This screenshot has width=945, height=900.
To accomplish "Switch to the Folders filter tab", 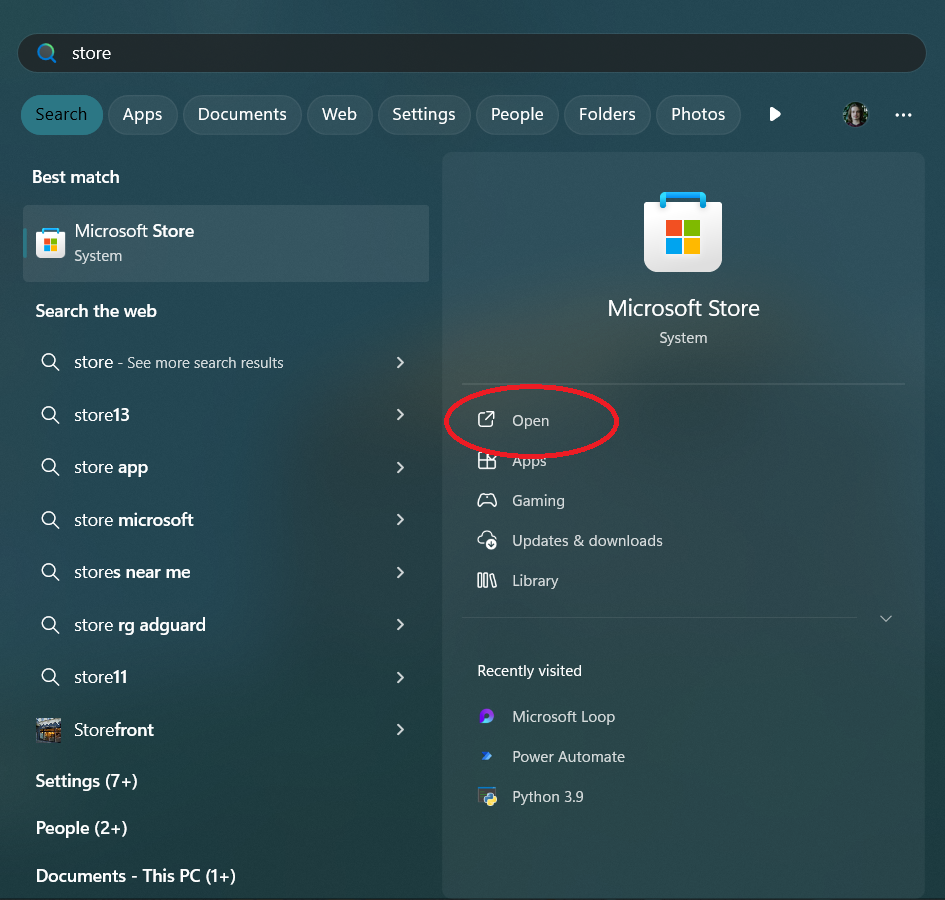I will click(607, 115).
